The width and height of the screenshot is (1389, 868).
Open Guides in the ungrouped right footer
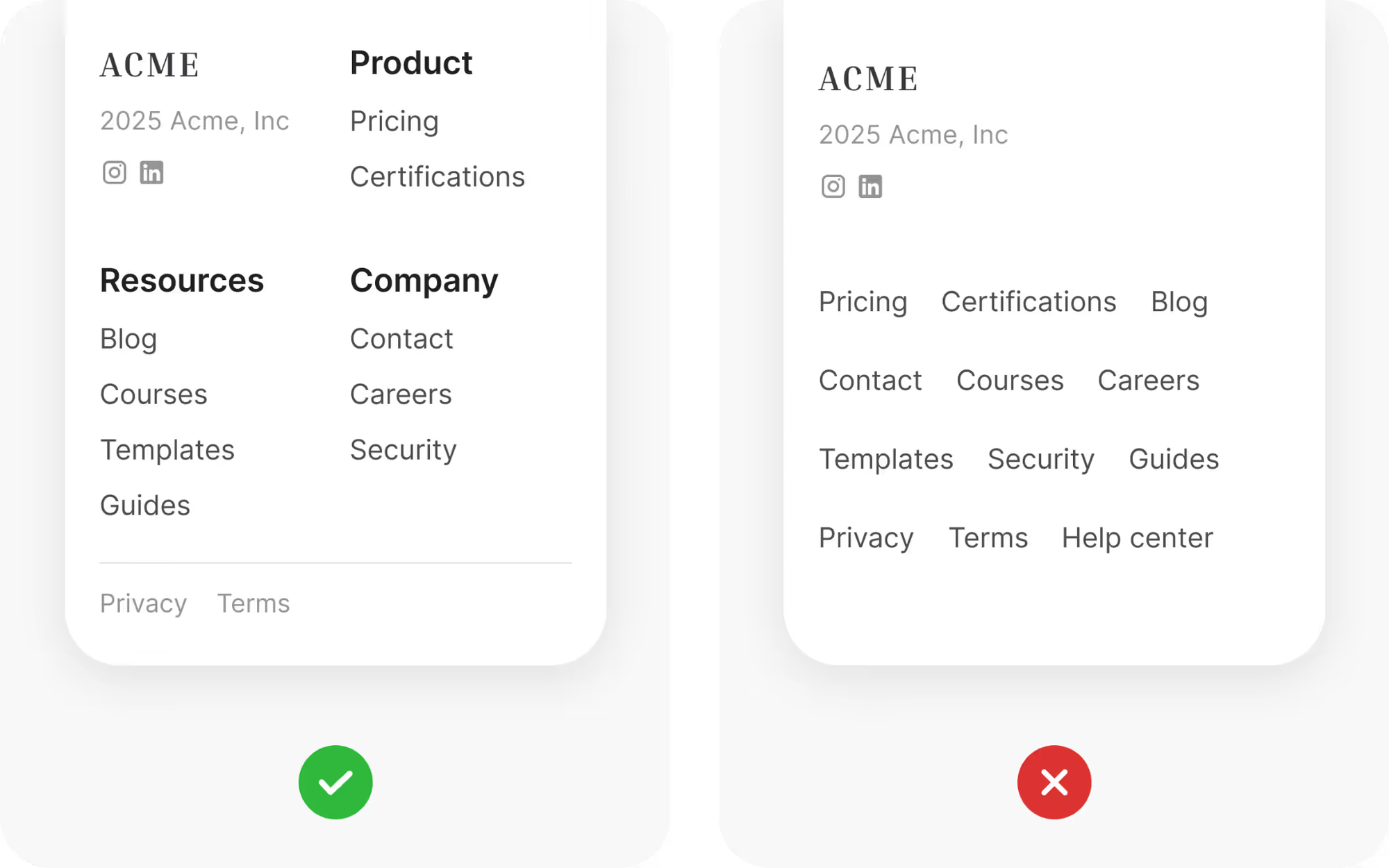point(1174,459)
